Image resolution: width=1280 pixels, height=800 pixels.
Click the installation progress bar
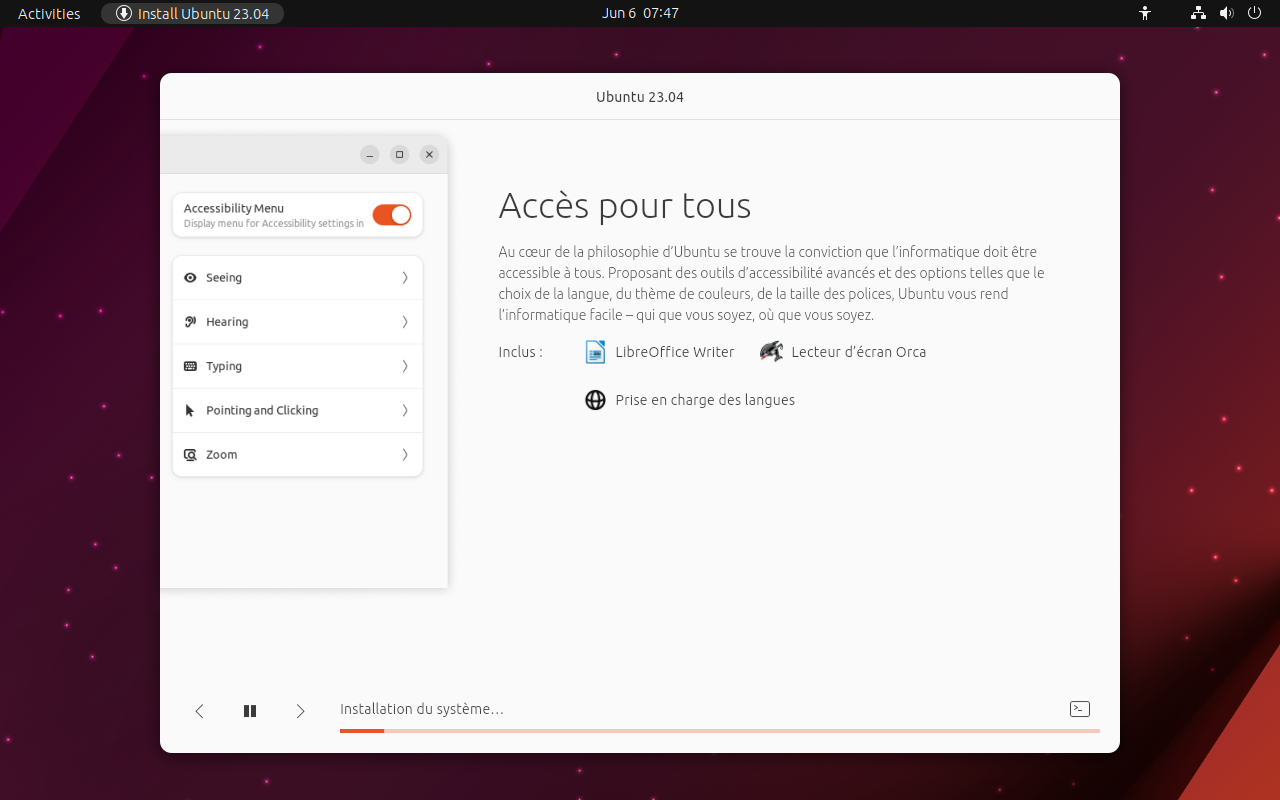(720, 731)
